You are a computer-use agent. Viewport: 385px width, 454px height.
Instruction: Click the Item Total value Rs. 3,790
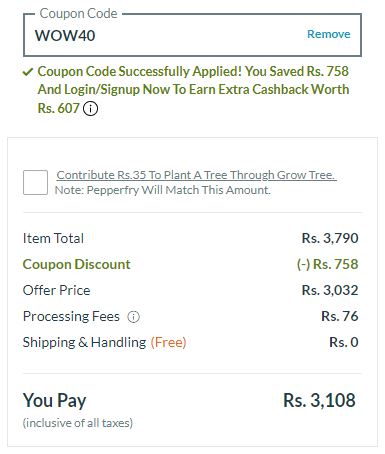point(330,238)
